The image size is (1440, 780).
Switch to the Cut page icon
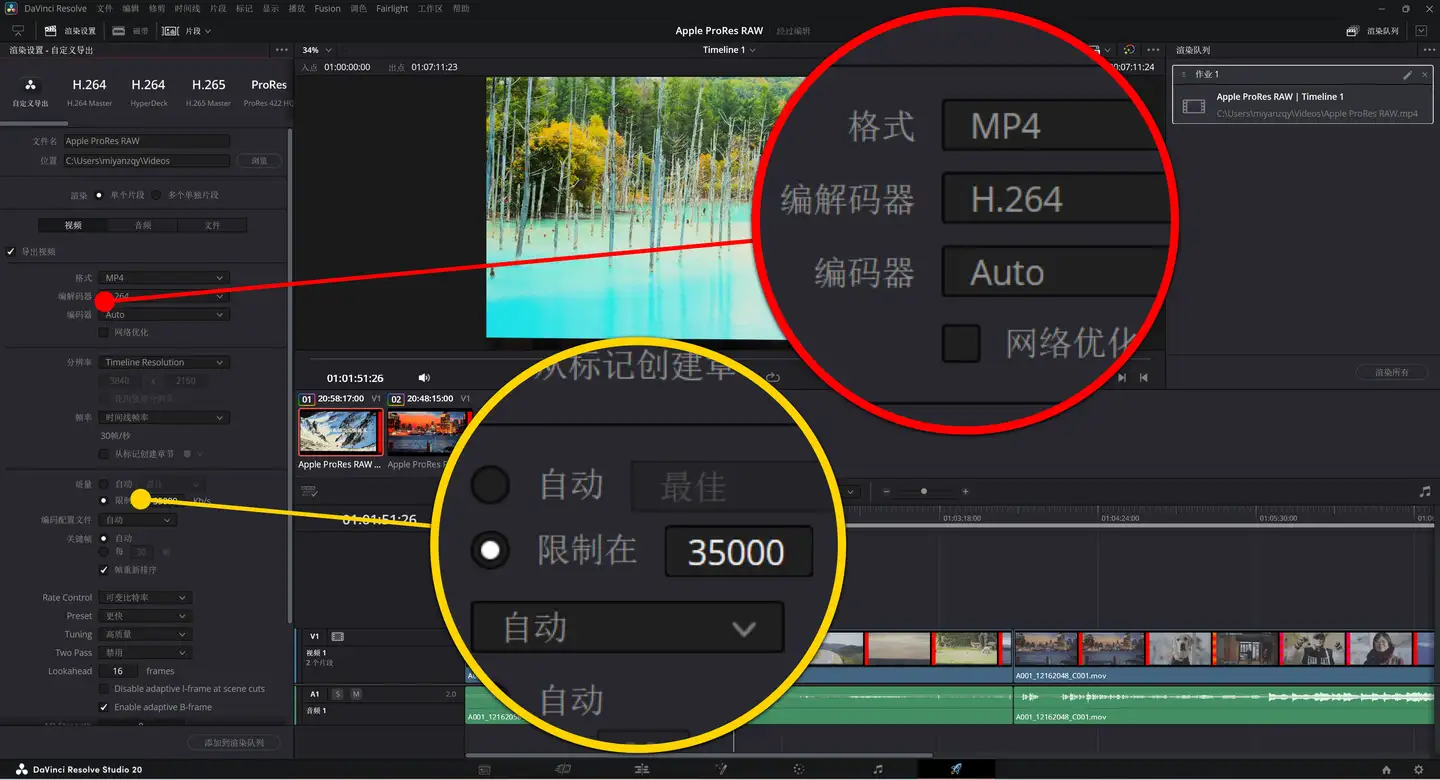563,769
